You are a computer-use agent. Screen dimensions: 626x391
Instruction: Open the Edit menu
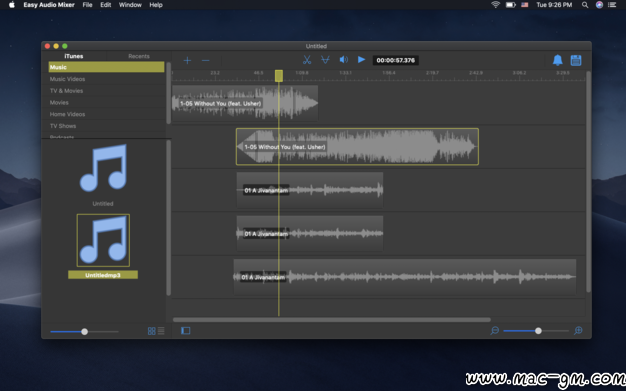point(105,5)
